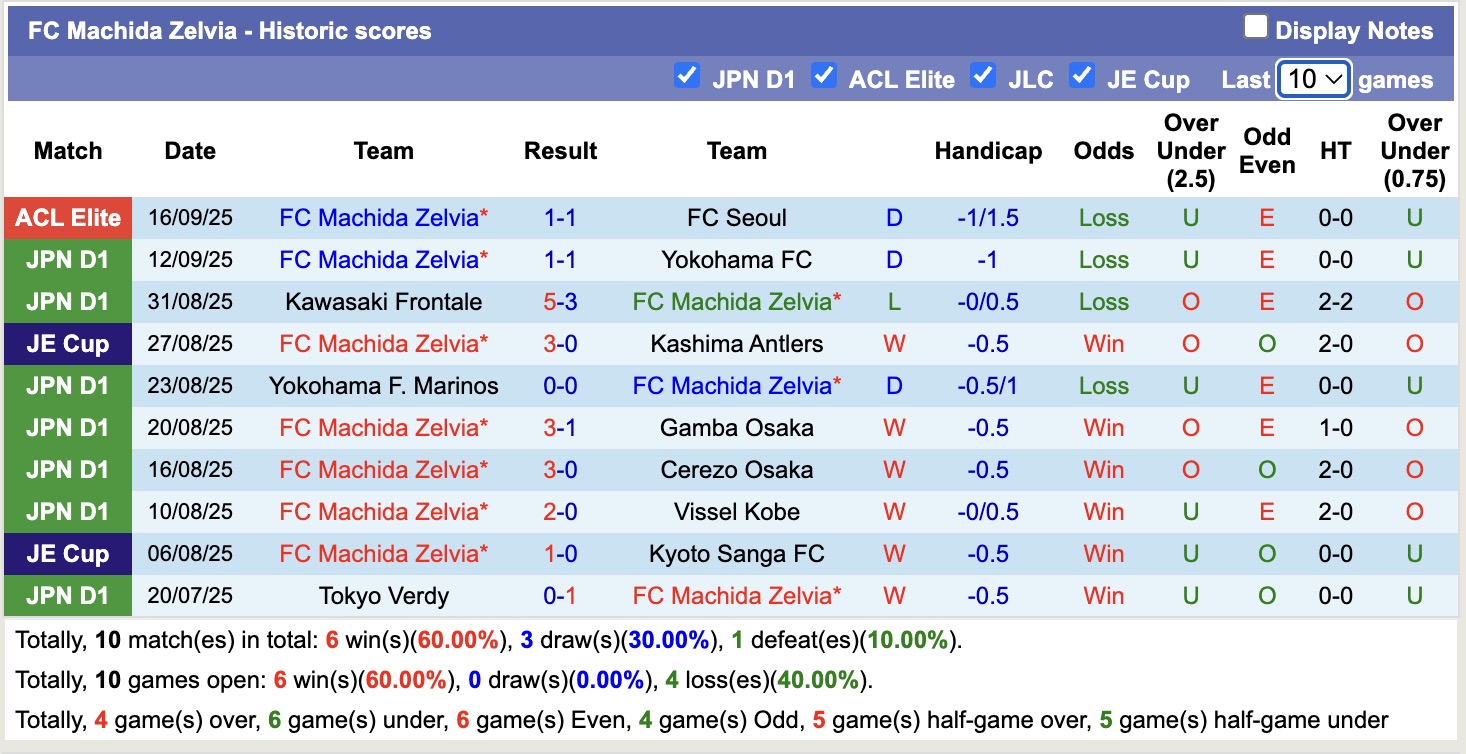Open the Last games count dropdown
Image resolution: width=1466 pixels, height=754 pixels.
pos(1313,79)
